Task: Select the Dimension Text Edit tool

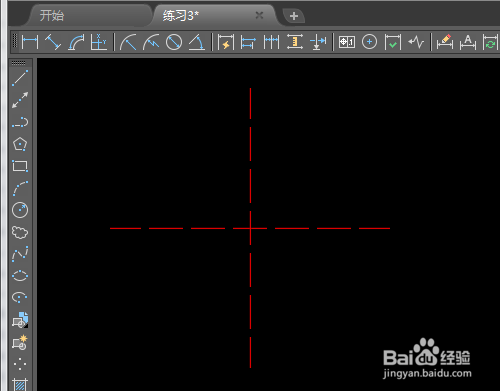Action: pos(468,42)
